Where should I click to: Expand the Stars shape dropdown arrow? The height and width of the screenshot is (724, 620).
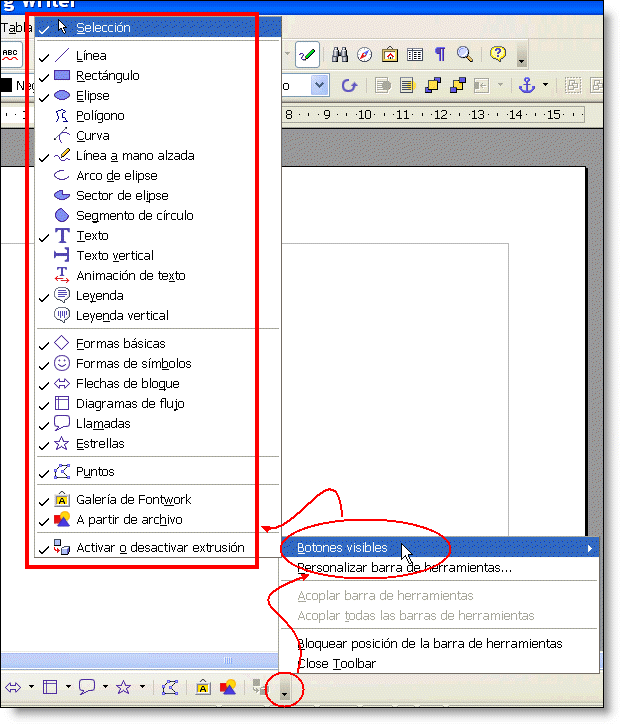pyautogui.click(x=142, y=687)
